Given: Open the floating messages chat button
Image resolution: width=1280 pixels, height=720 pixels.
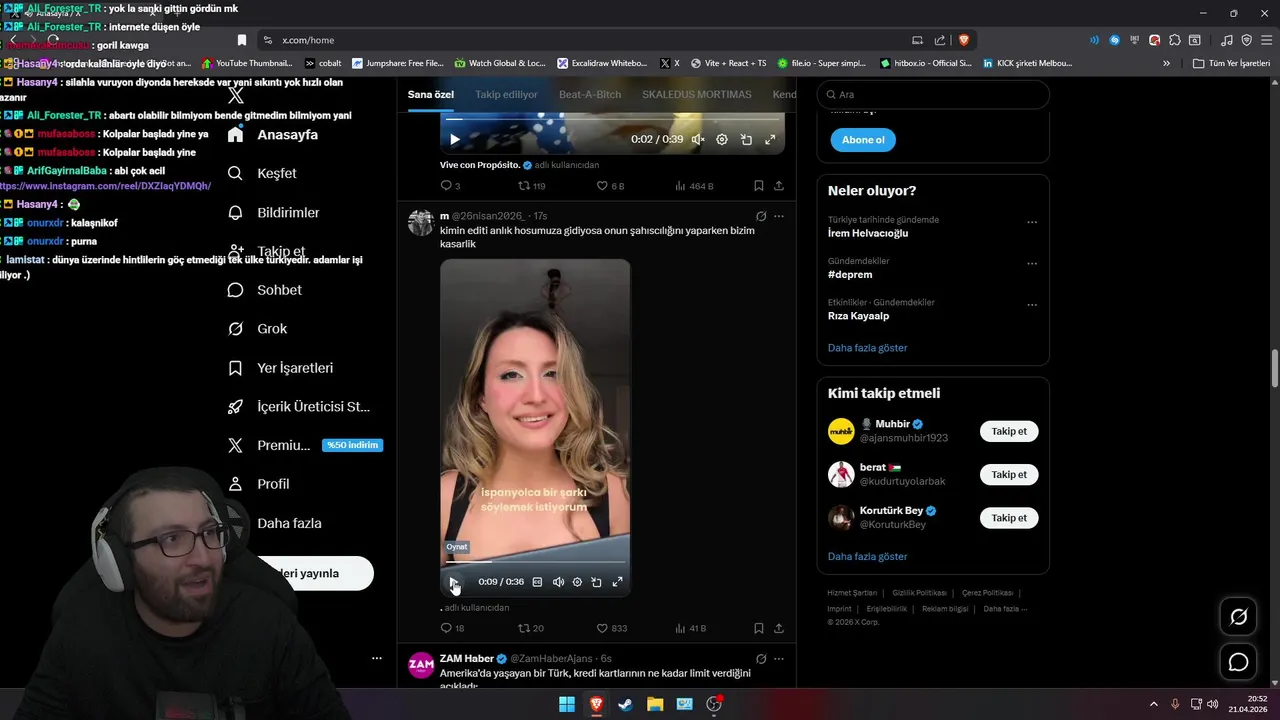Looking at the screenshot, I should pyautogui.click(x=1238, y=662).
